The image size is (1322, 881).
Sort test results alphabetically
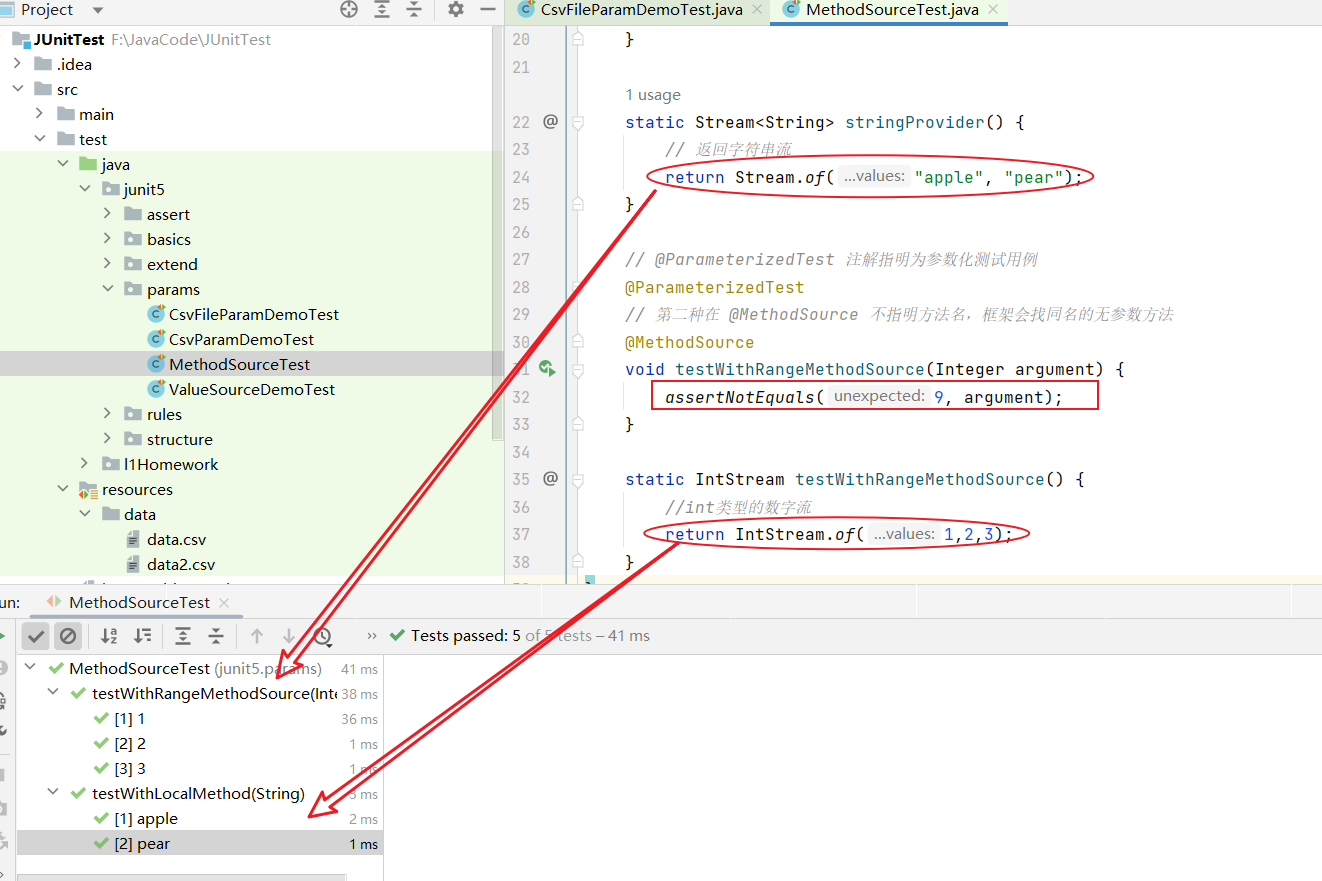pos(110,636)
